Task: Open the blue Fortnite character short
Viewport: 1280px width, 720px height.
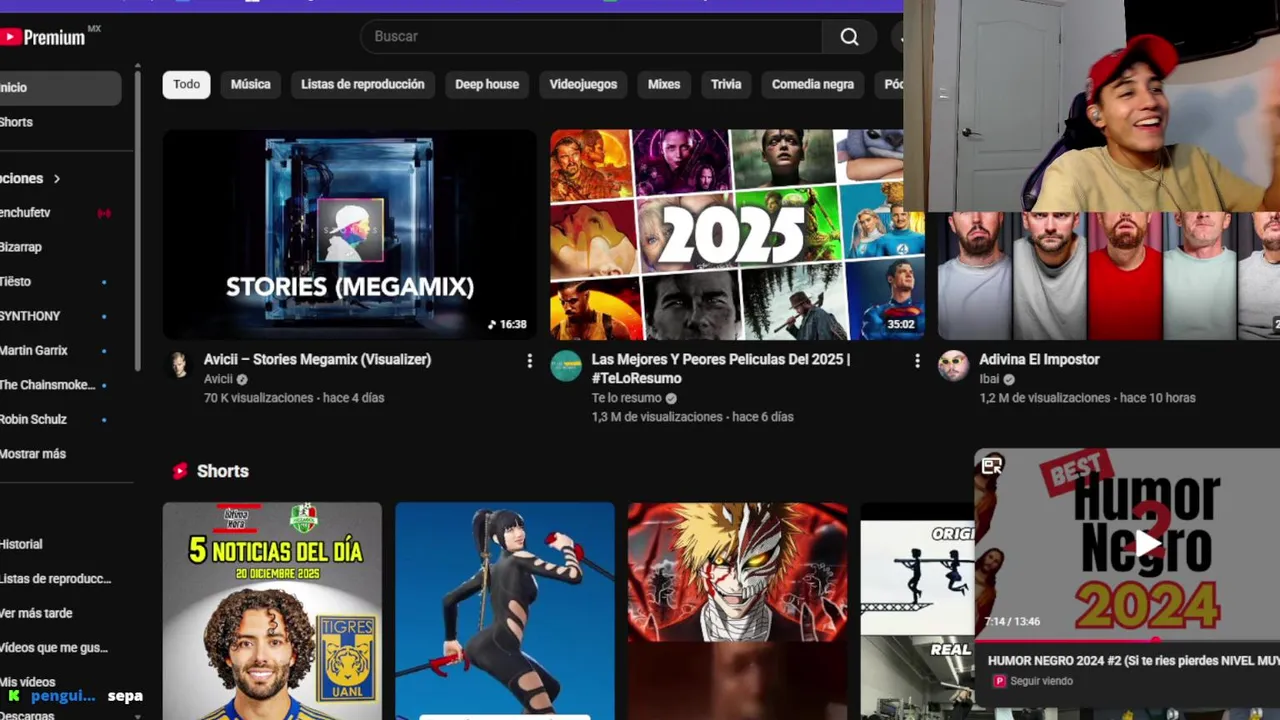Action: coord(505,611)
